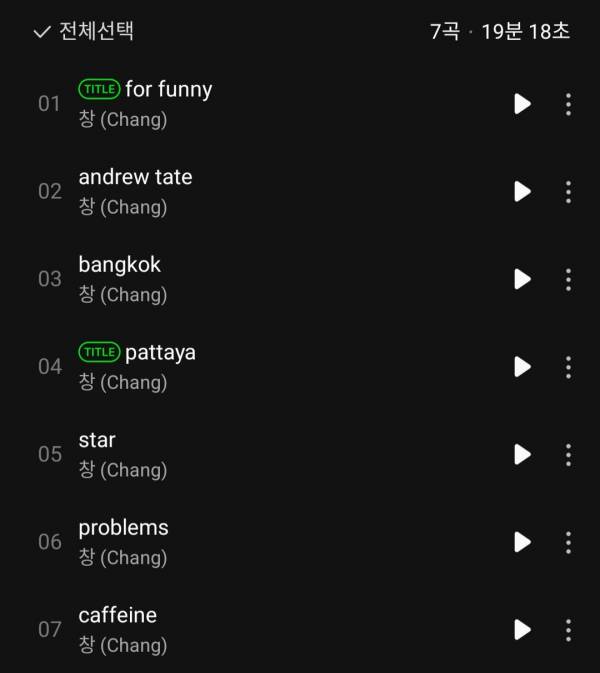The height and width of the screenshot is (673, 600).
Task: Show more options for 'problems'
Action: (x=568, y=542)
